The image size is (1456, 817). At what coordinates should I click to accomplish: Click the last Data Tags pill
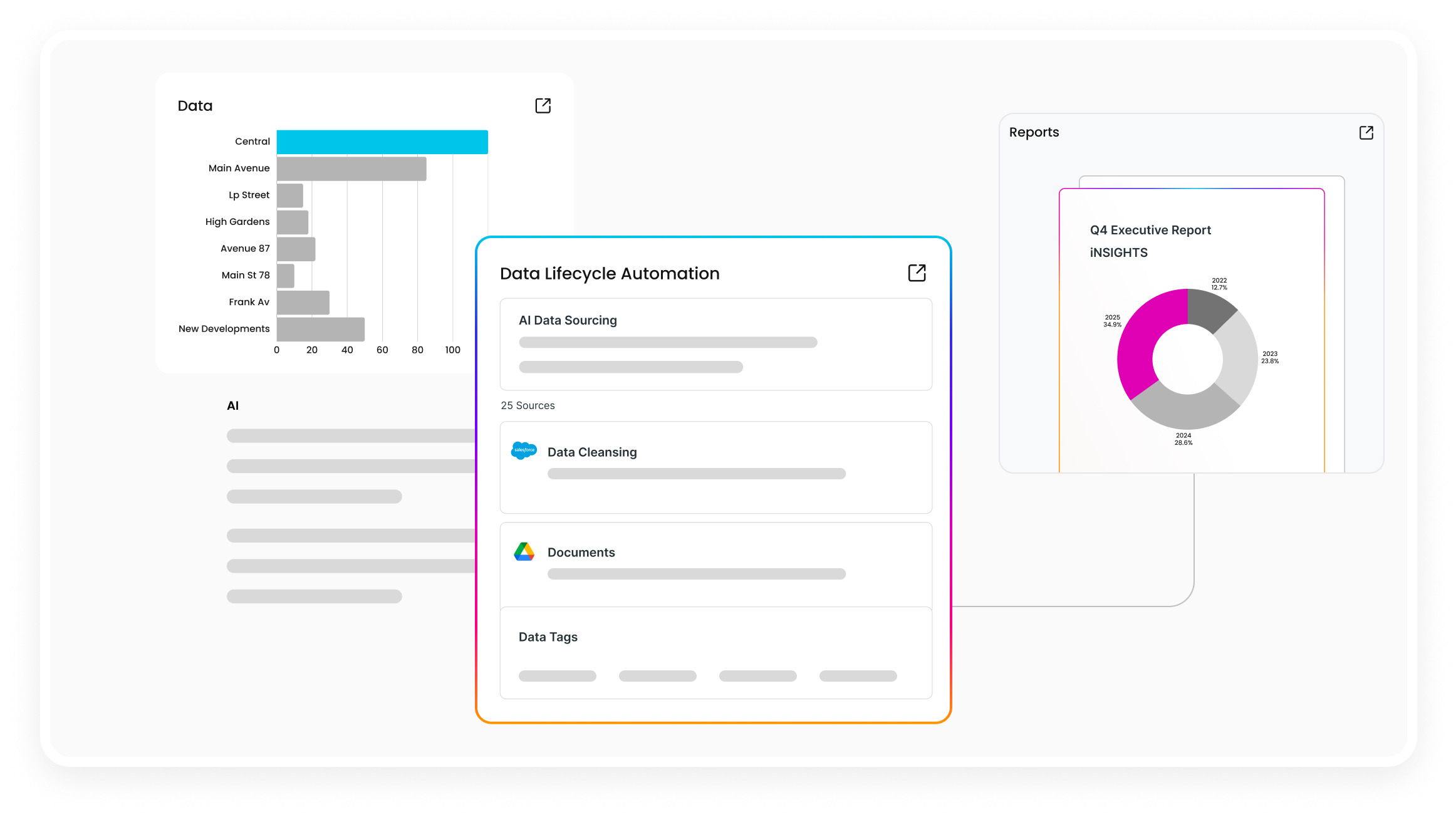pyautogui.click(x=858, y=676)
